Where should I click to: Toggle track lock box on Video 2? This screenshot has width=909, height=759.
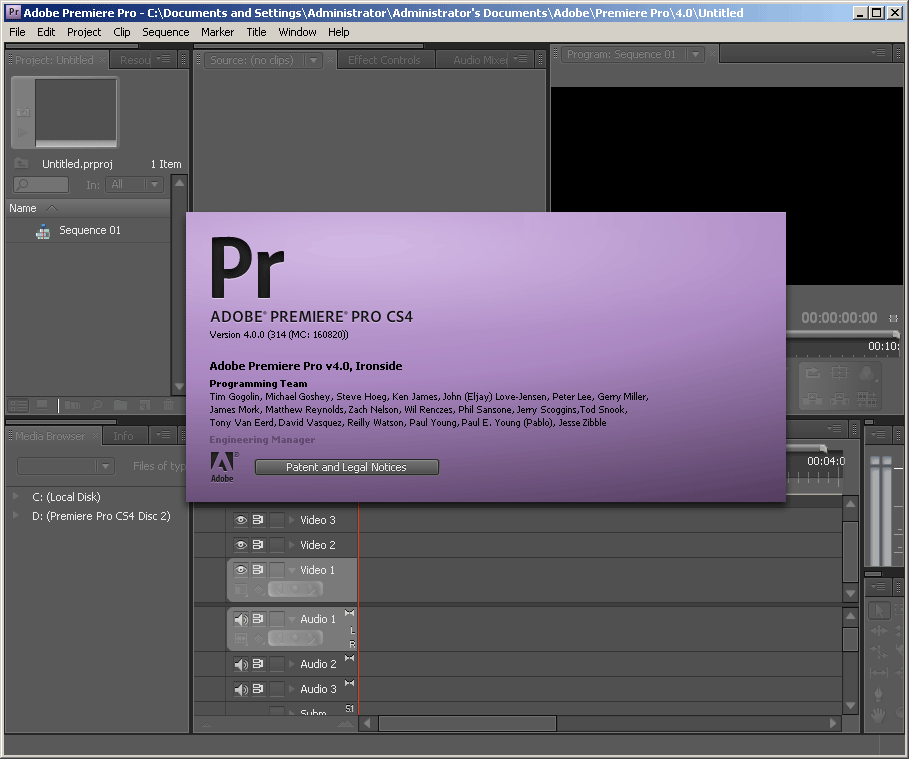(277, 545)
